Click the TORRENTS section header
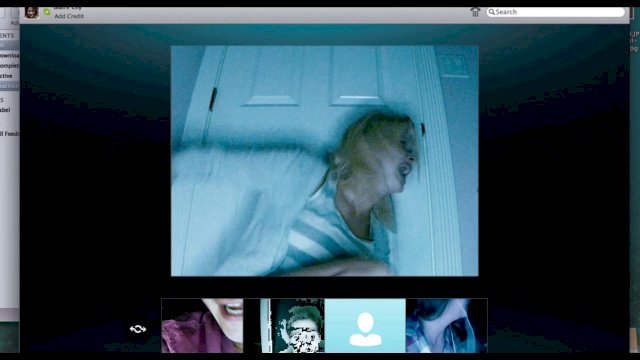640x360 pixels. click(7, 36)
